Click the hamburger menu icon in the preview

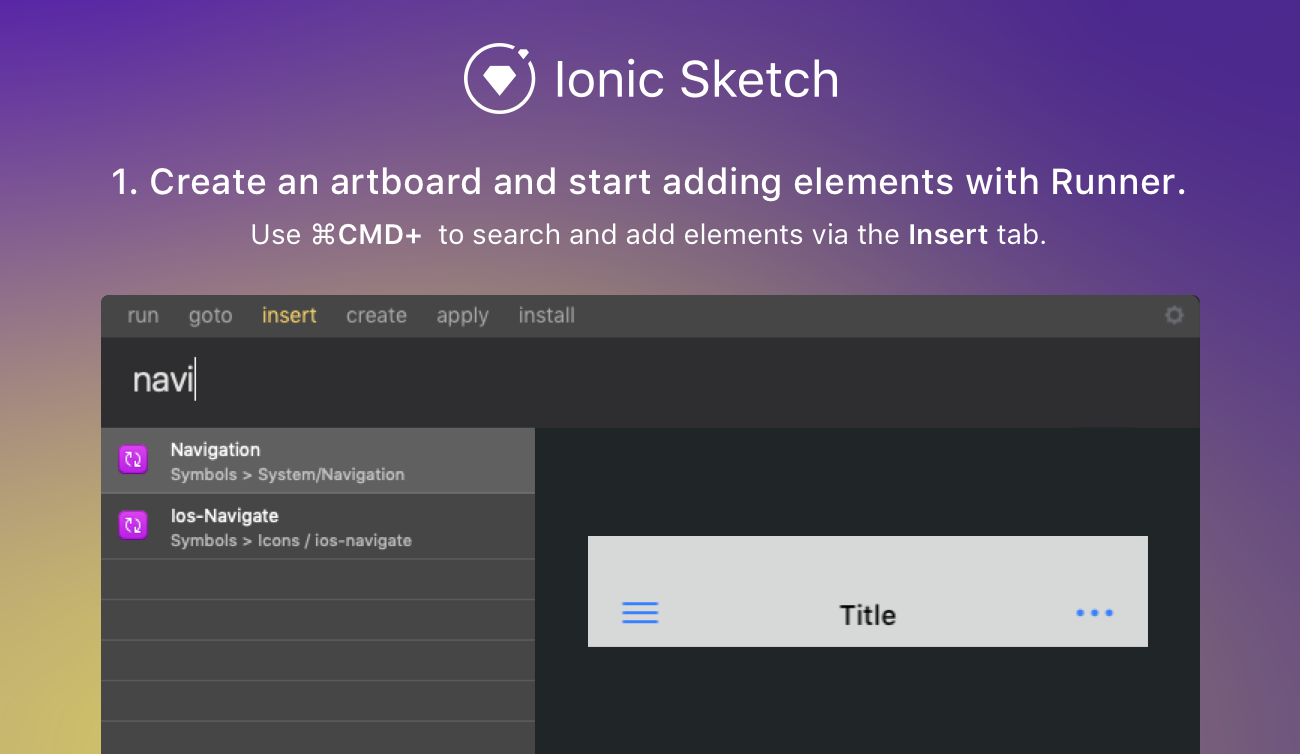tap(641, 612)
